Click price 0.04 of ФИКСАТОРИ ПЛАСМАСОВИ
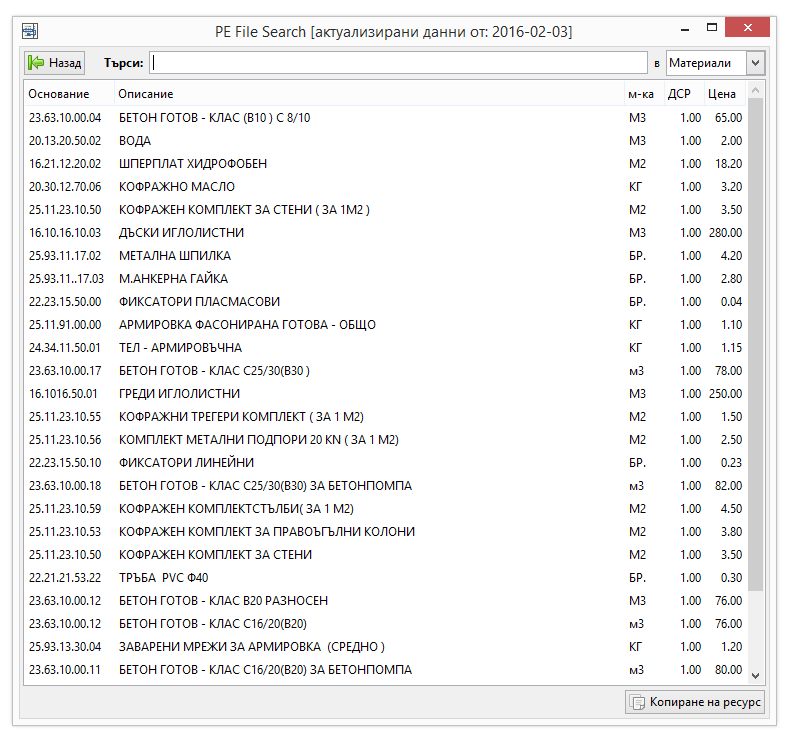The width and height of the screenshot is (790, 742). pos(732,302)
